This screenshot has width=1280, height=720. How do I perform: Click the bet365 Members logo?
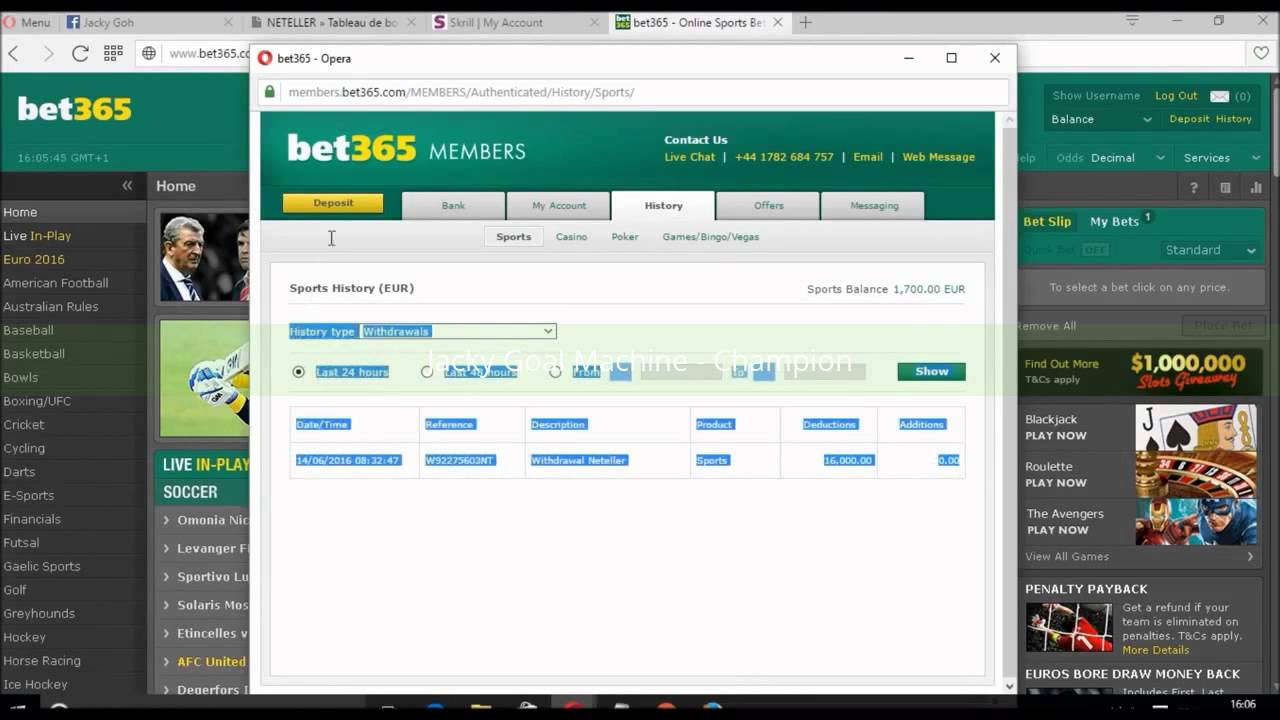pyautogui.click(x=406, y=149)
